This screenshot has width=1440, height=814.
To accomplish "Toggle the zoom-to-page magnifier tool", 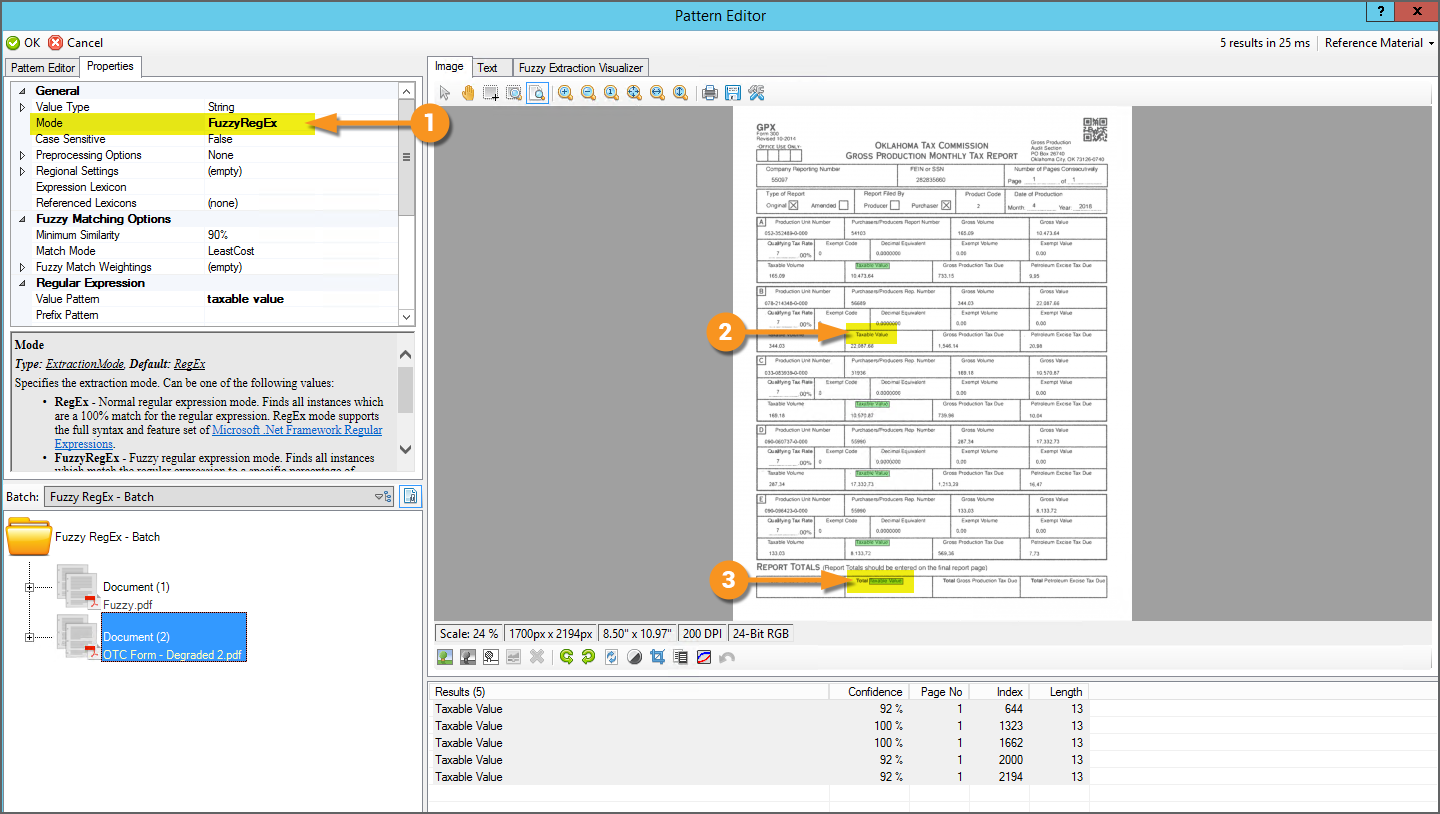I will [537, 93].
